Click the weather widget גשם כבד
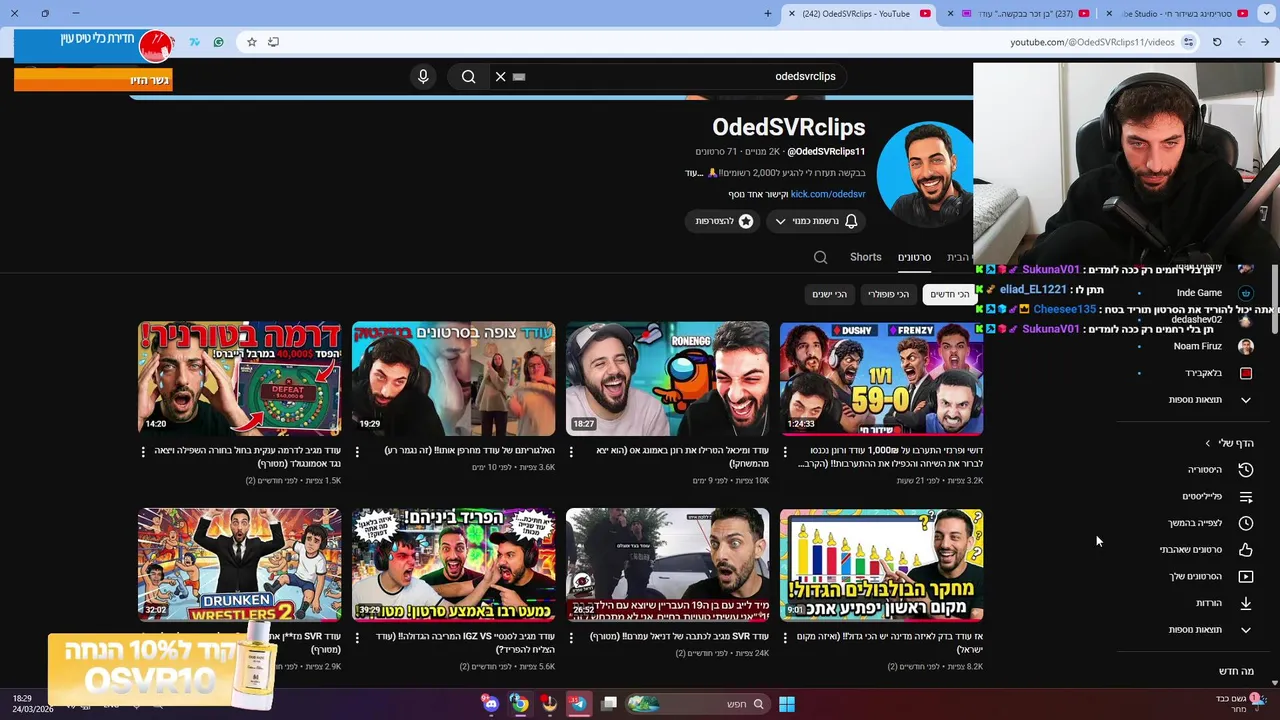 1240,704
